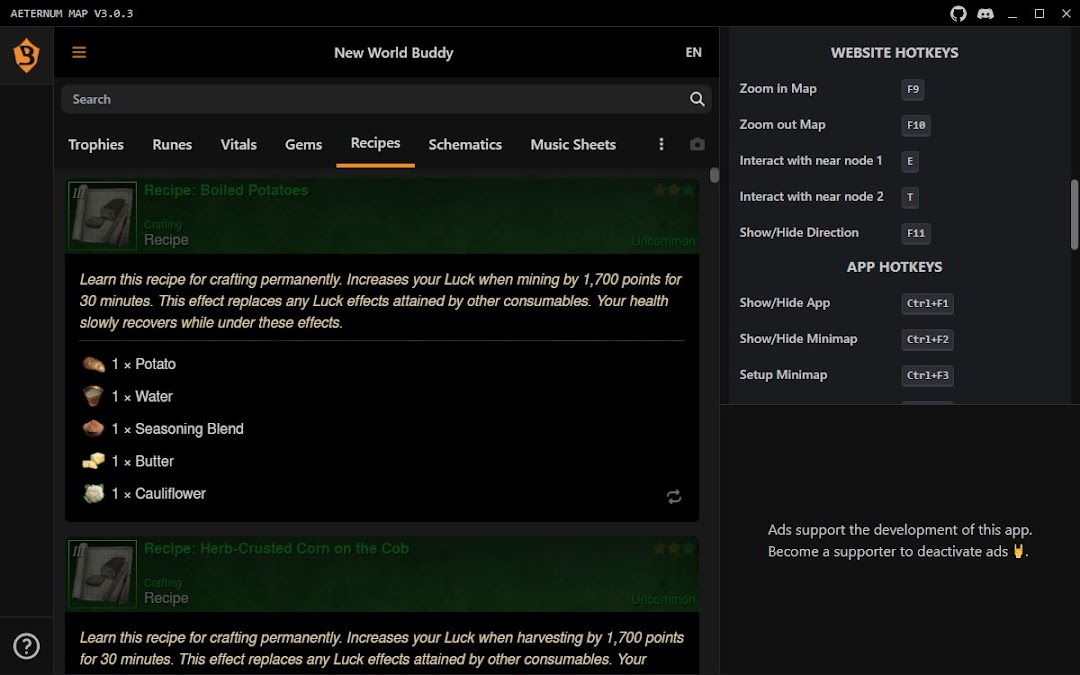The width and height of the screenshot is (1080, 675).
Task: Click the star rating on Boiled Potatoes
Action: (x=674, y=190)
